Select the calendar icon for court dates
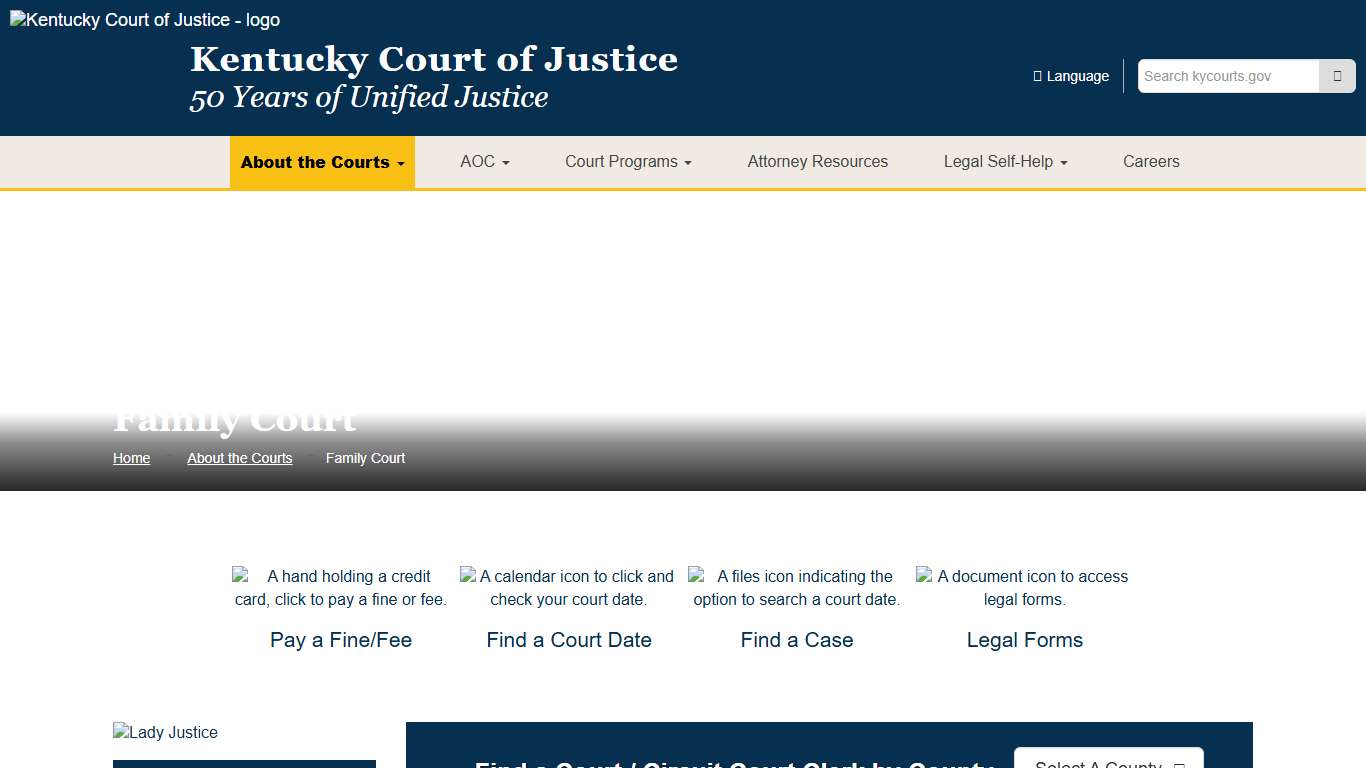The height and width of the screenshot is (768, 1366). point(567,587)
